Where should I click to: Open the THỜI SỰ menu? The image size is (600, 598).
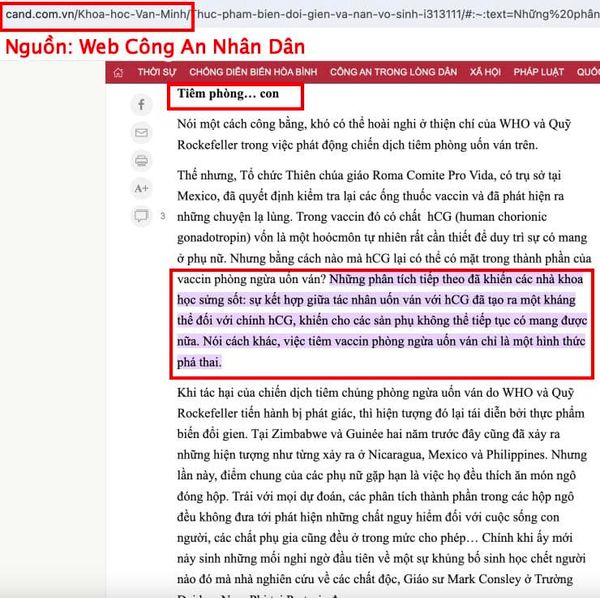157,72
